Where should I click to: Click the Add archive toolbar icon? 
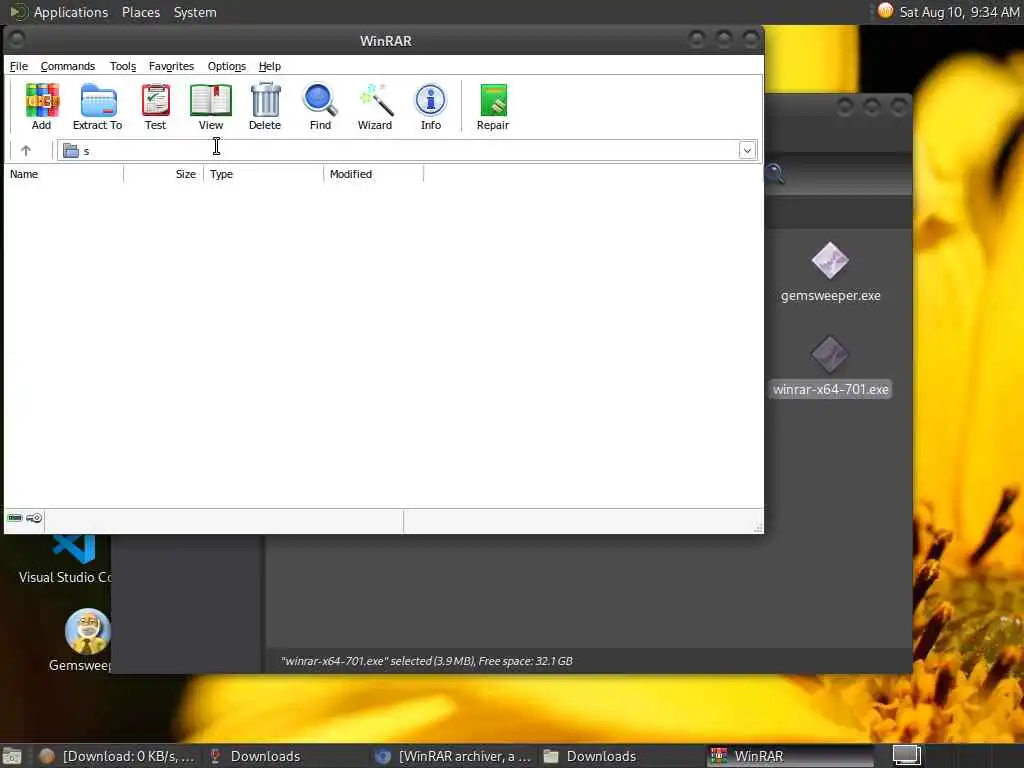pyautogui.click(x=42, y=106)
